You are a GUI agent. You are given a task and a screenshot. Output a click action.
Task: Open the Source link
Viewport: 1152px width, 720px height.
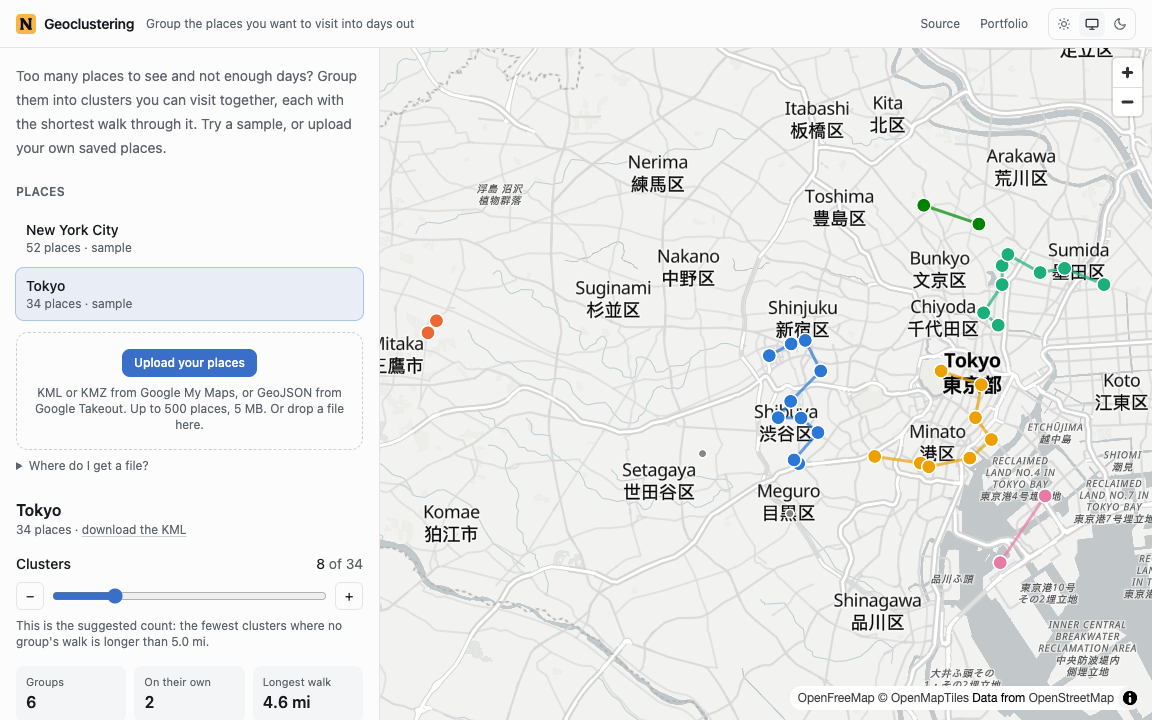[x=940, y=24]
